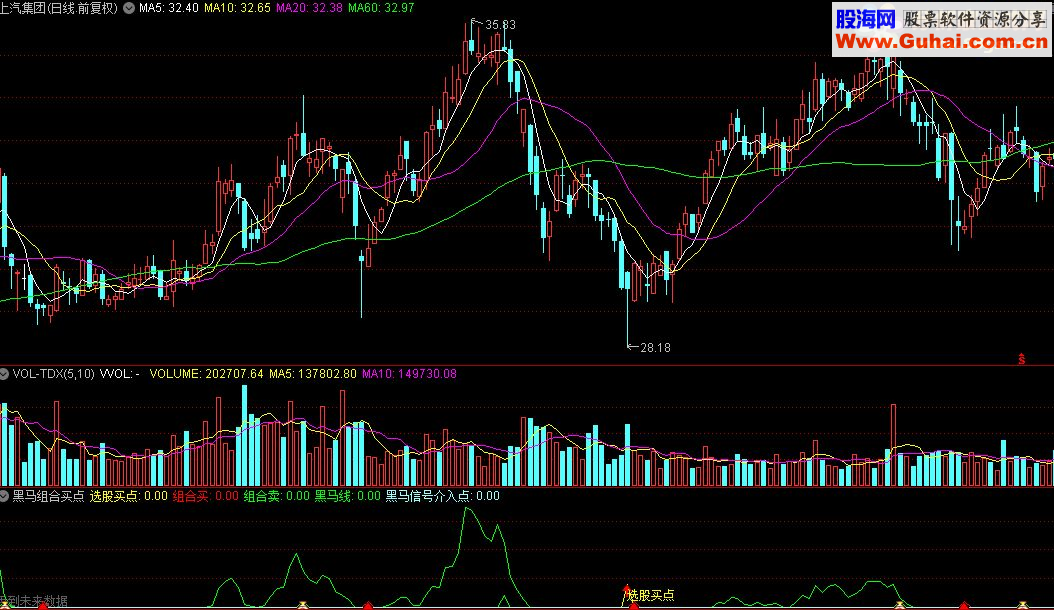Click the VVOL: - label
This screenshot has height=610, width=1054.
click(x=120, y=374)
